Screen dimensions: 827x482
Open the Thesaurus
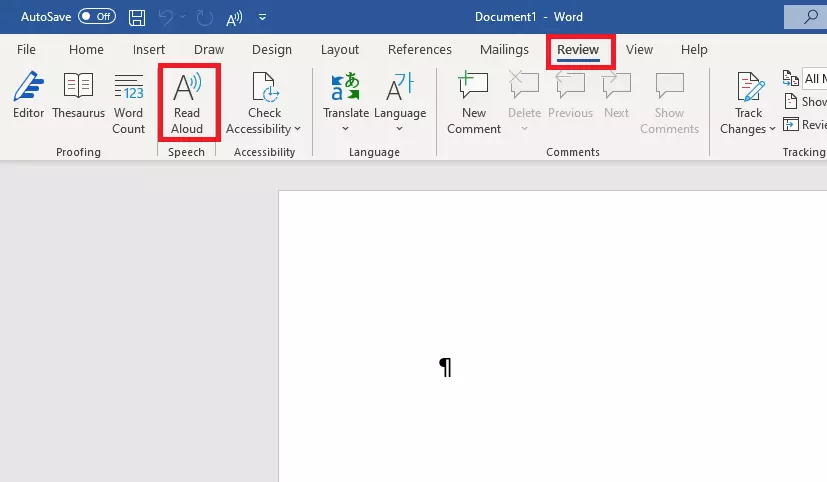click(79, 102)
